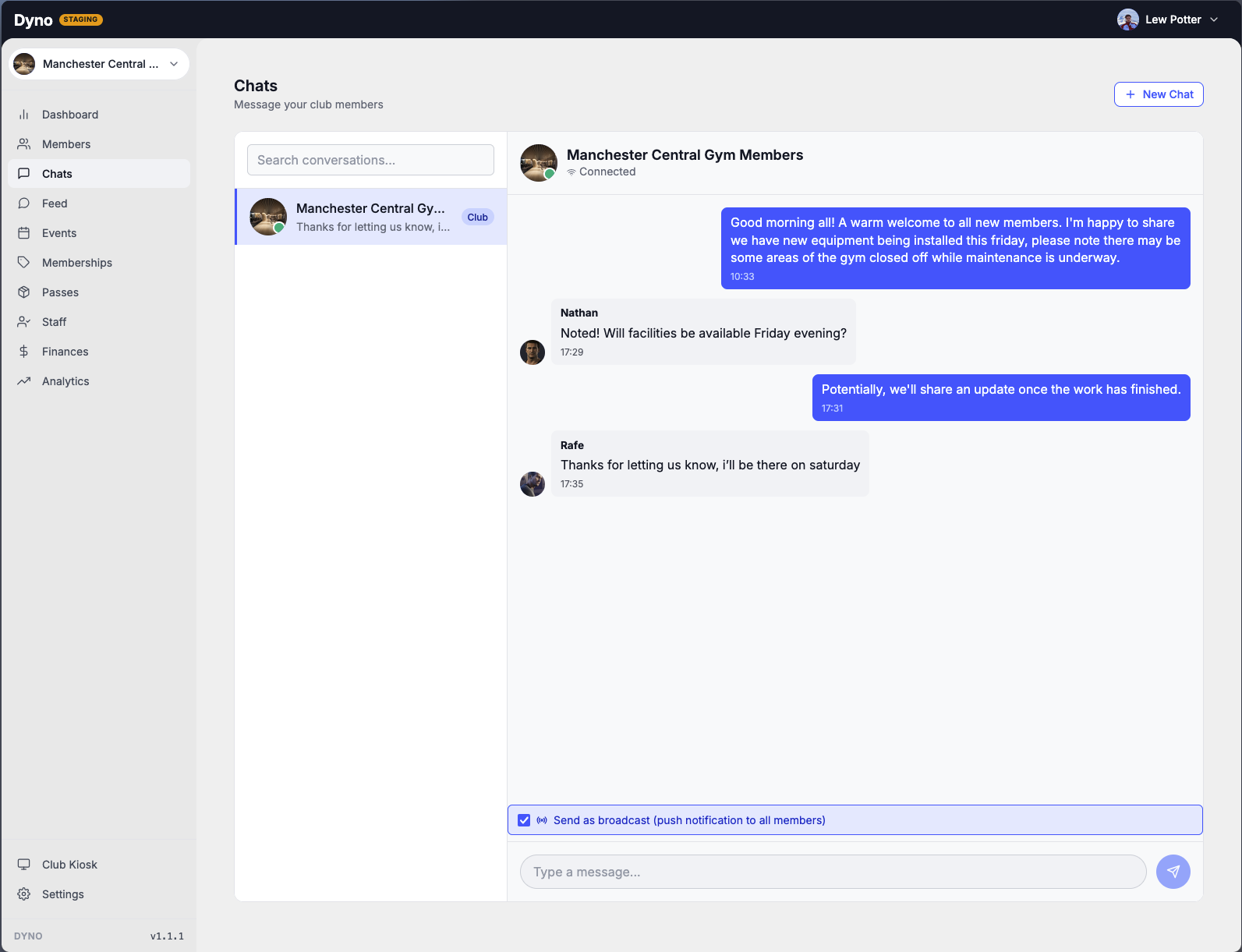Click the Staff user-check icon
Image resolution: width=1242 pixels, height=952 pixels.
coord(24,322)
